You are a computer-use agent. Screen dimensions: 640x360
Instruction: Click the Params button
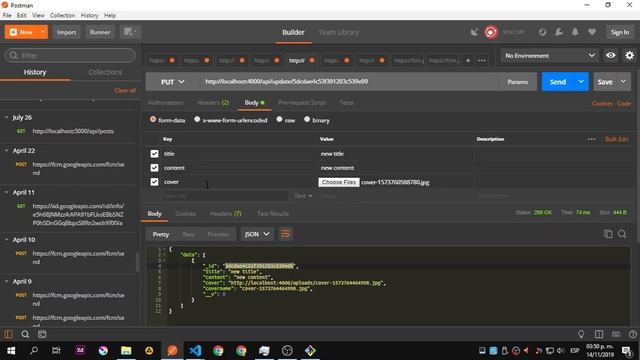(518, 82)
